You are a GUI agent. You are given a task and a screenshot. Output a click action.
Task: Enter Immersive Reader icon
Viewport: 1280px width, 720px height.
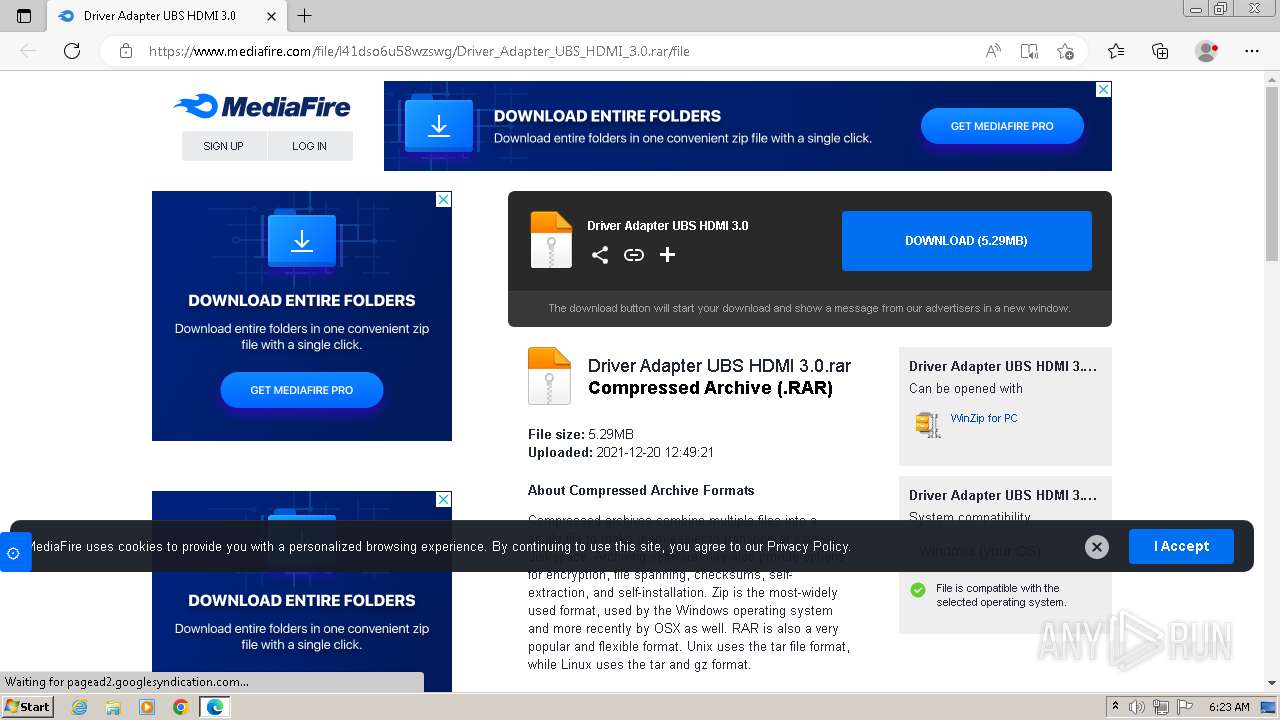click(x=1029, y=51)
